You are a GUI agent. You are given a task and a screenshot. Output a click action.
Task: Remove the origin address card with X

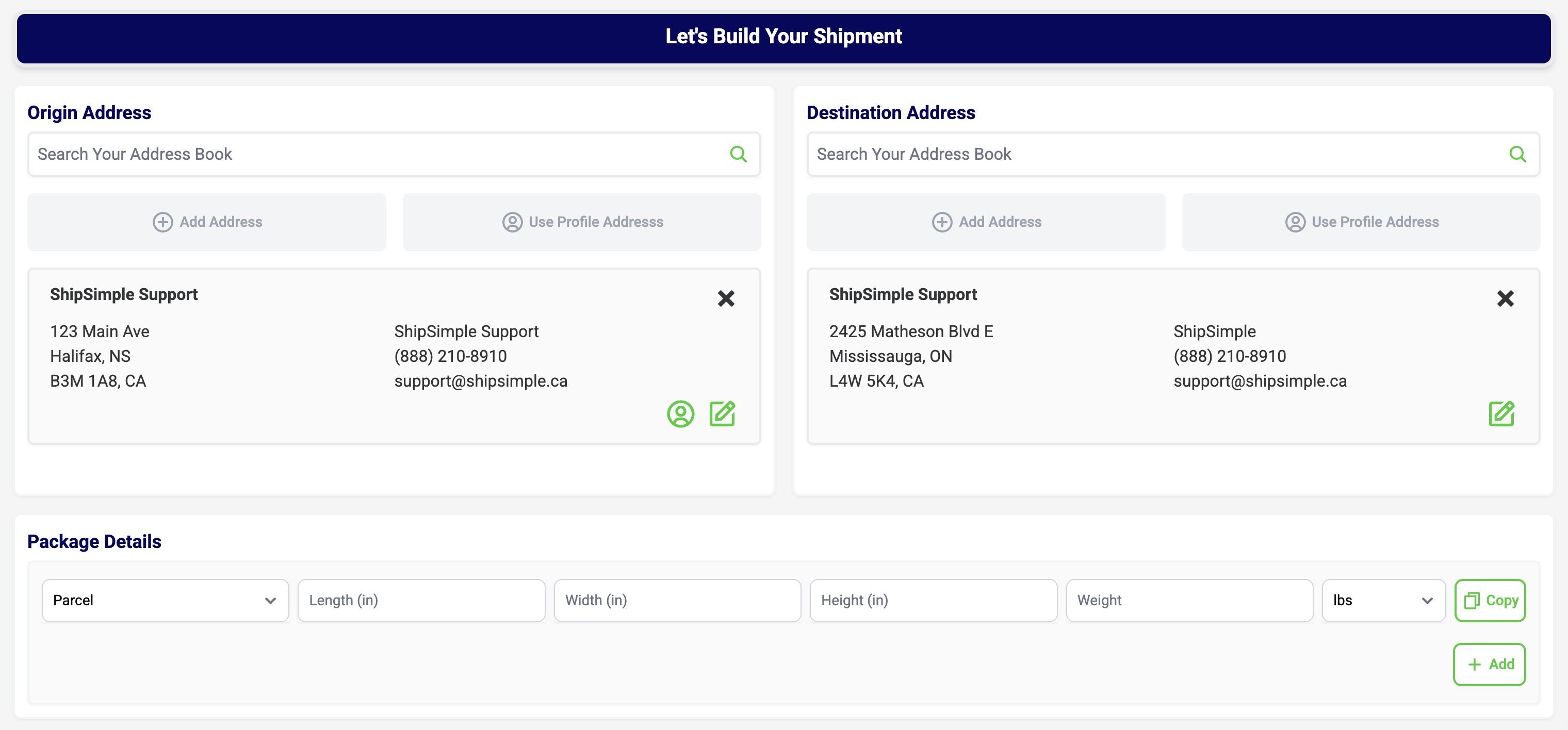[726, 298]
